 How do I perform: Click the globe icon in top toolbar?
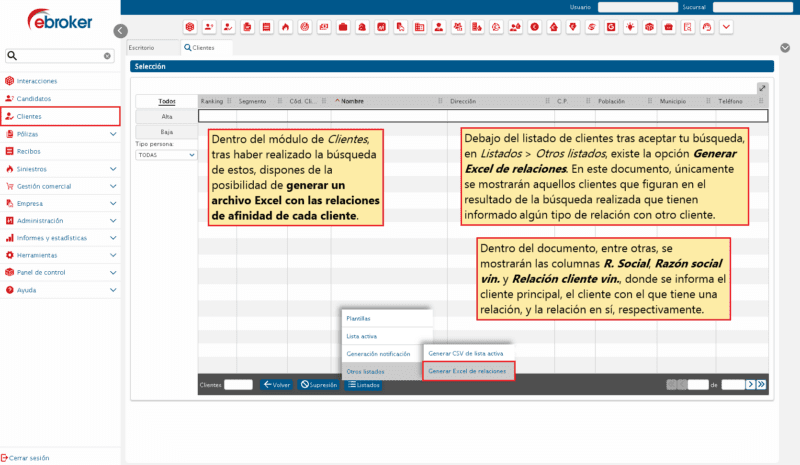(x=305, y=27)
